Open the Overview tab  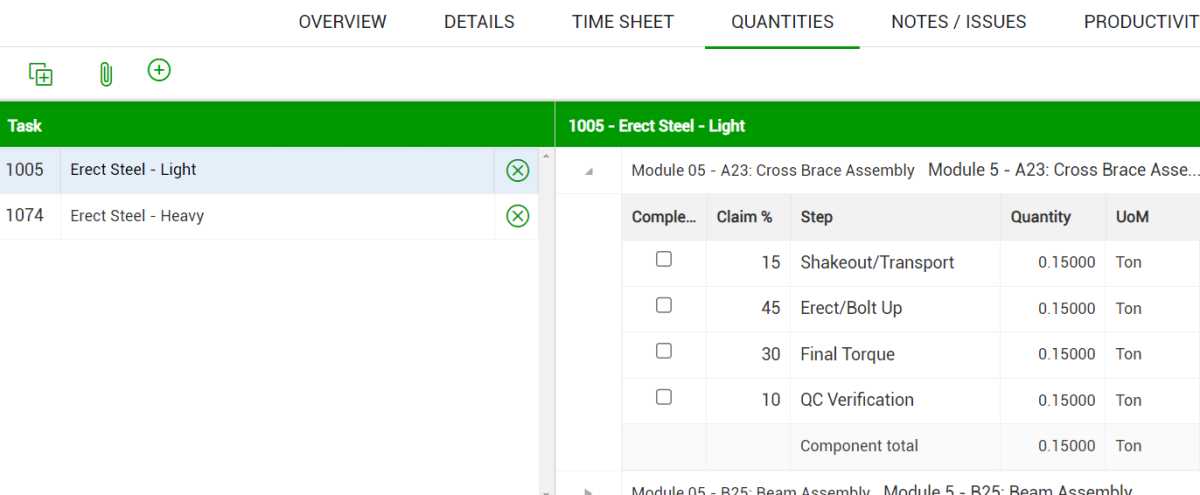342,22
